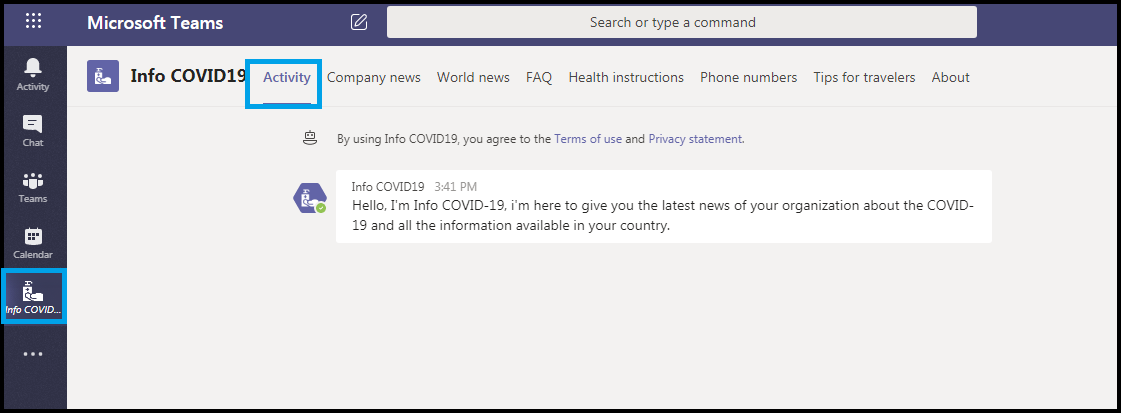The width and height of the screenshot is (1121, 413).
Task: Open Tips for travelers tab
Action: [864, 77]
